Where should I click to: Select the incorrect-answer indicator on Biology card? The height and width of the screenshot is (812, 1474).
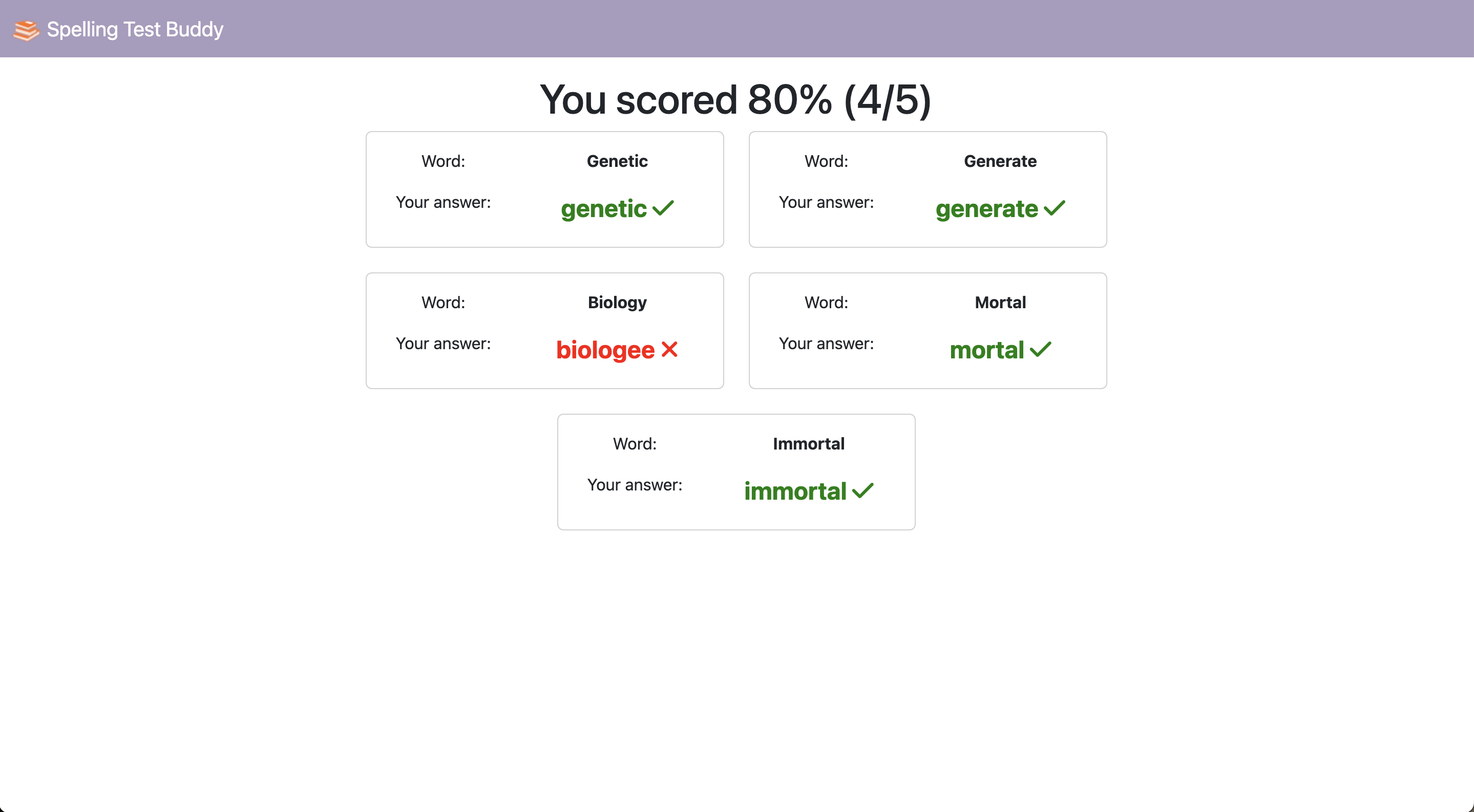[x=668, y=349]
